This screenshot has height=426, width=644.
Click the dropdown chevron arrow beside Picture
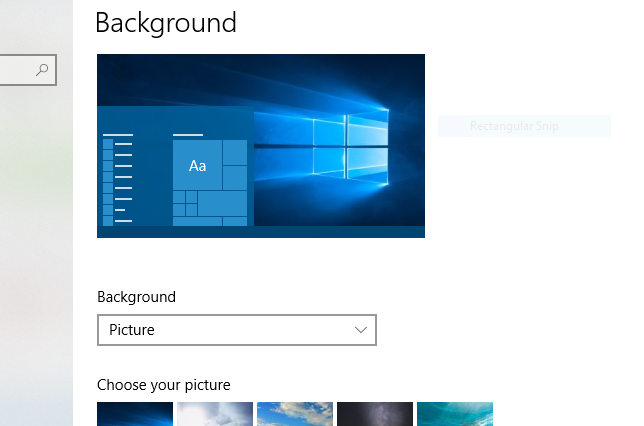(x=361, y=330)
